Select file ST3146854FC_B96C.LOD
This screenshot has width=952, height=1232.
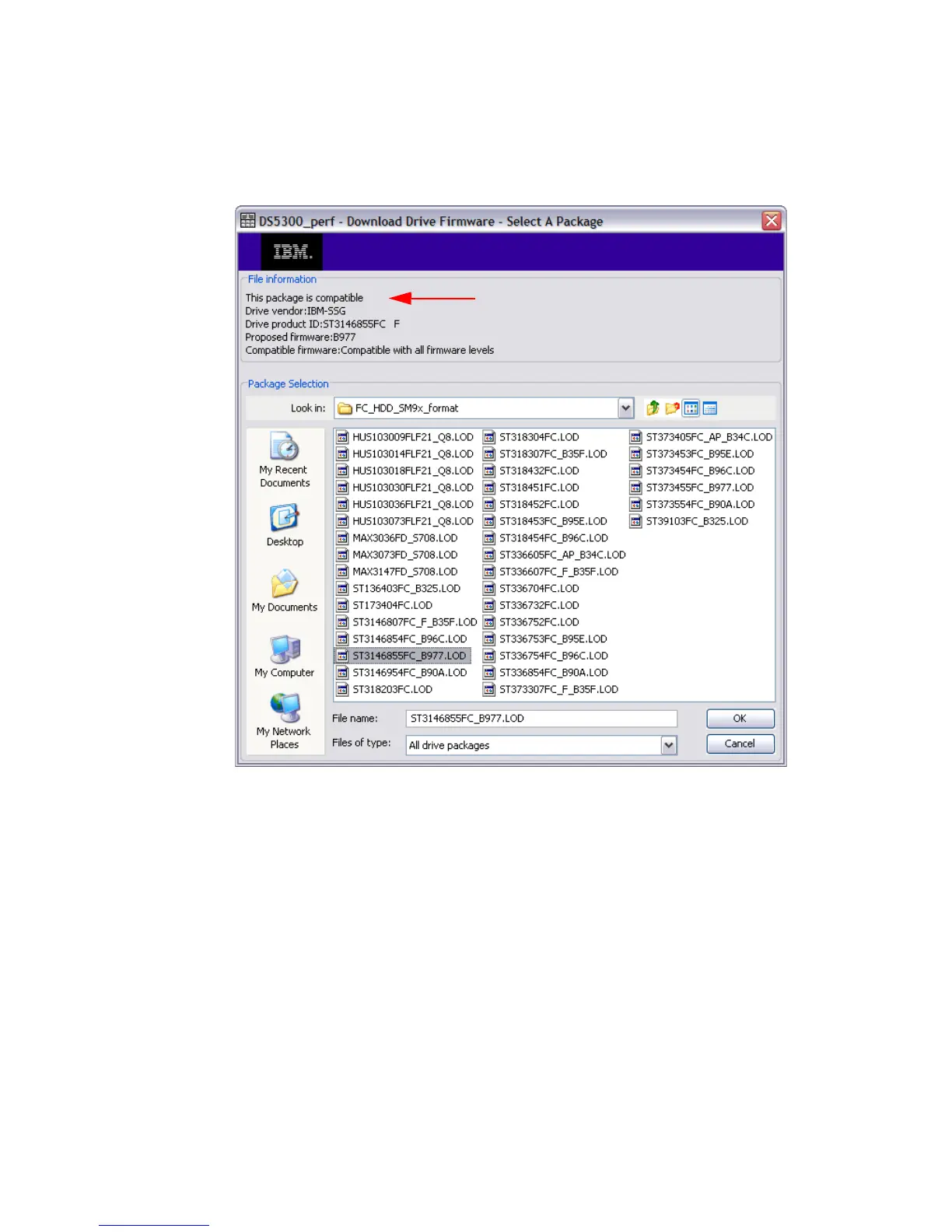[x=402, y=639]
